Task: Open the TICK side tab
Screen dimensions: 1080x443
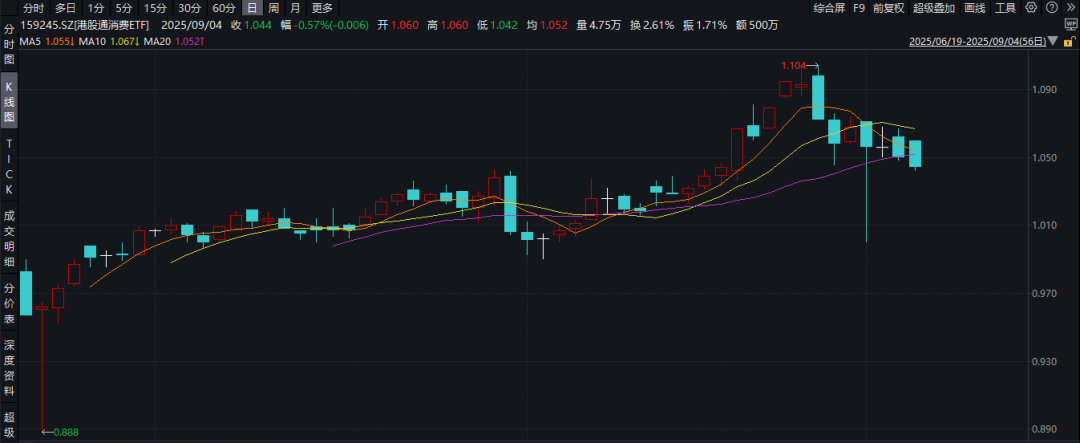Action: [x=9, y=167]
